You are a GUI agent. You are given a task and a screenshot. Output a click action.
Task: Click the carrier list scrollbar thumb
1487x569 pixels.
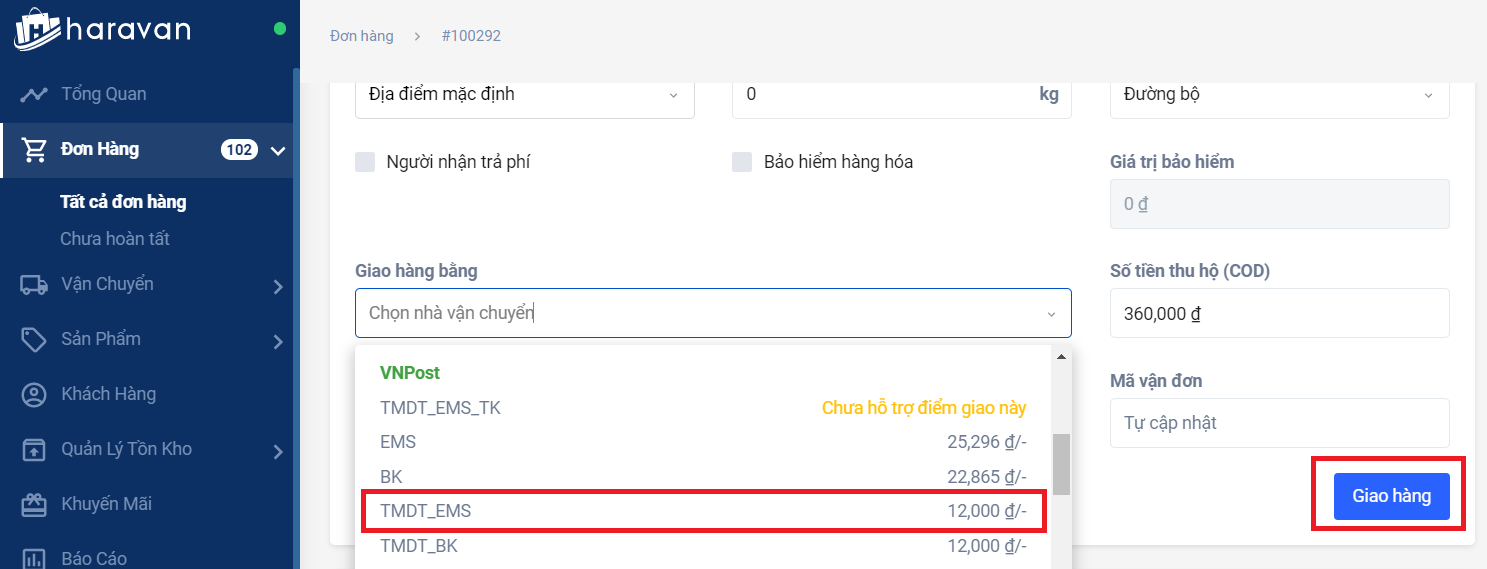(x=1061, y=464)
